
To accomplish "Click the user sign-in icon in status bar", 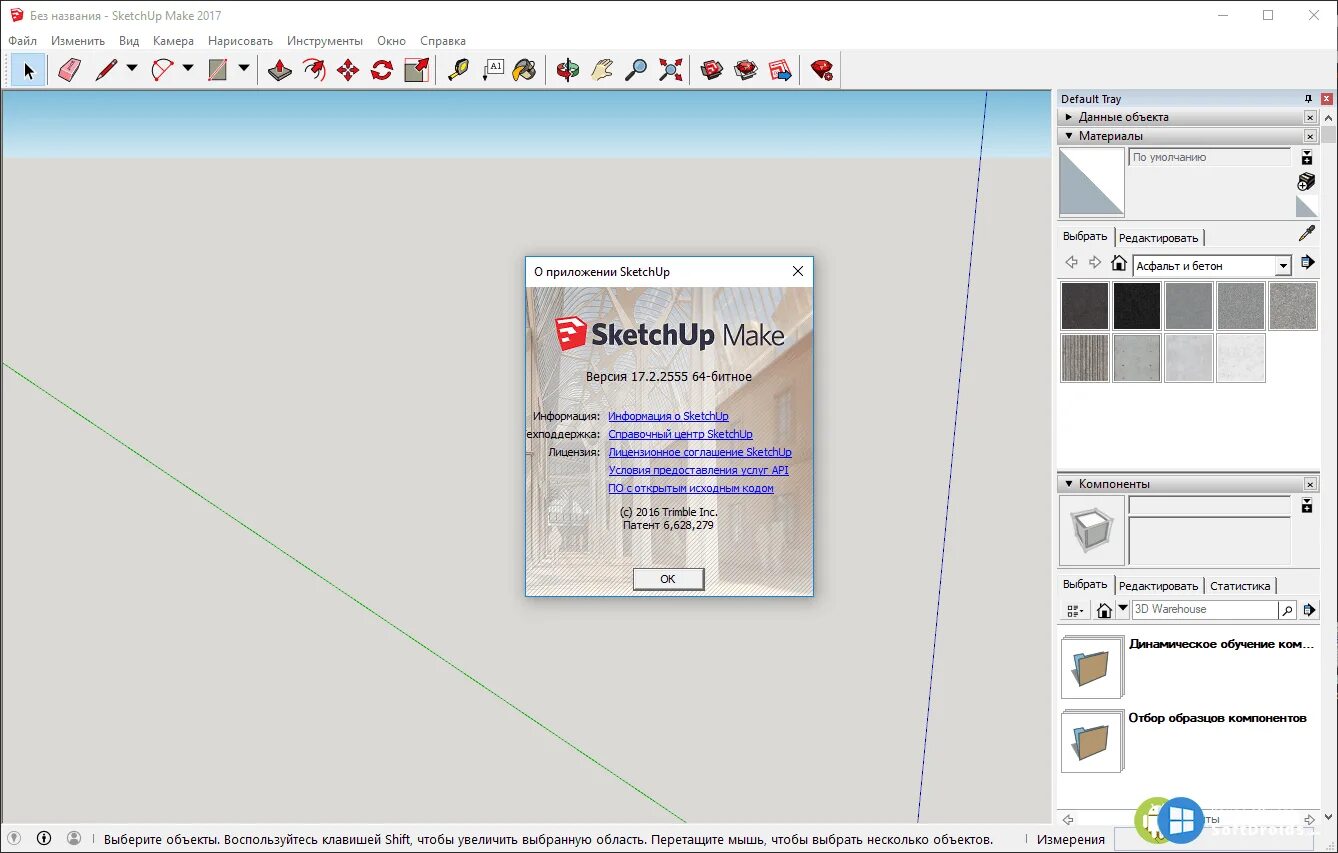I will pyautogui.click(x=74, y=838).
